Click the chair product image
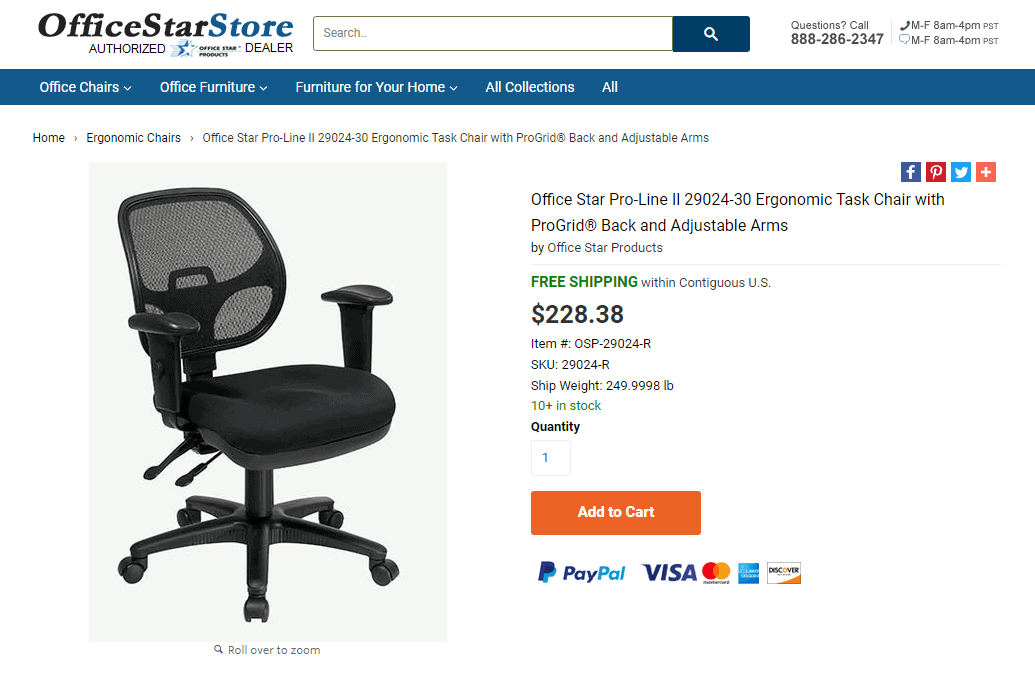 click(268, 402)
